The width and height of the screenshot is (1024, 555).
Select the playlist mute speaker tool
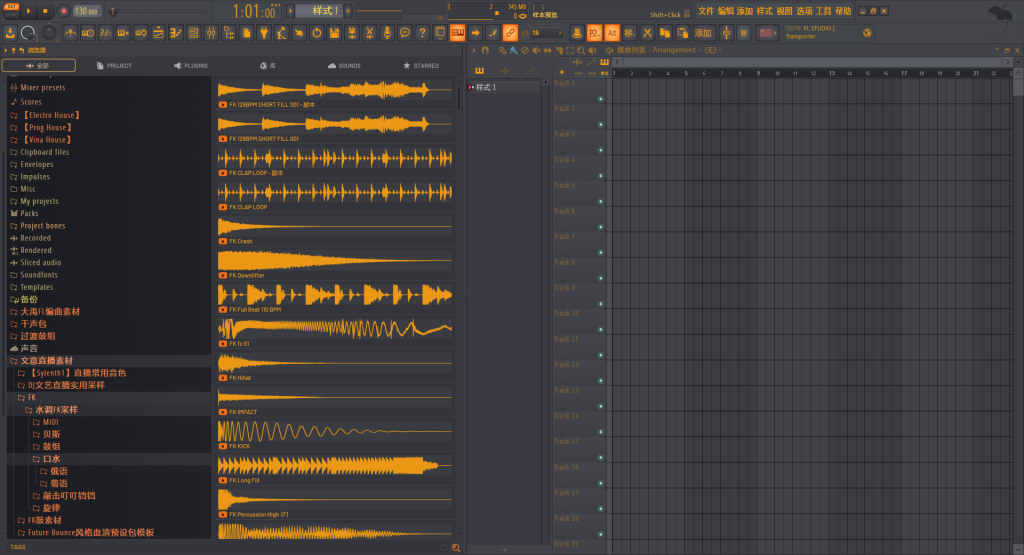[x=536, y=50]
